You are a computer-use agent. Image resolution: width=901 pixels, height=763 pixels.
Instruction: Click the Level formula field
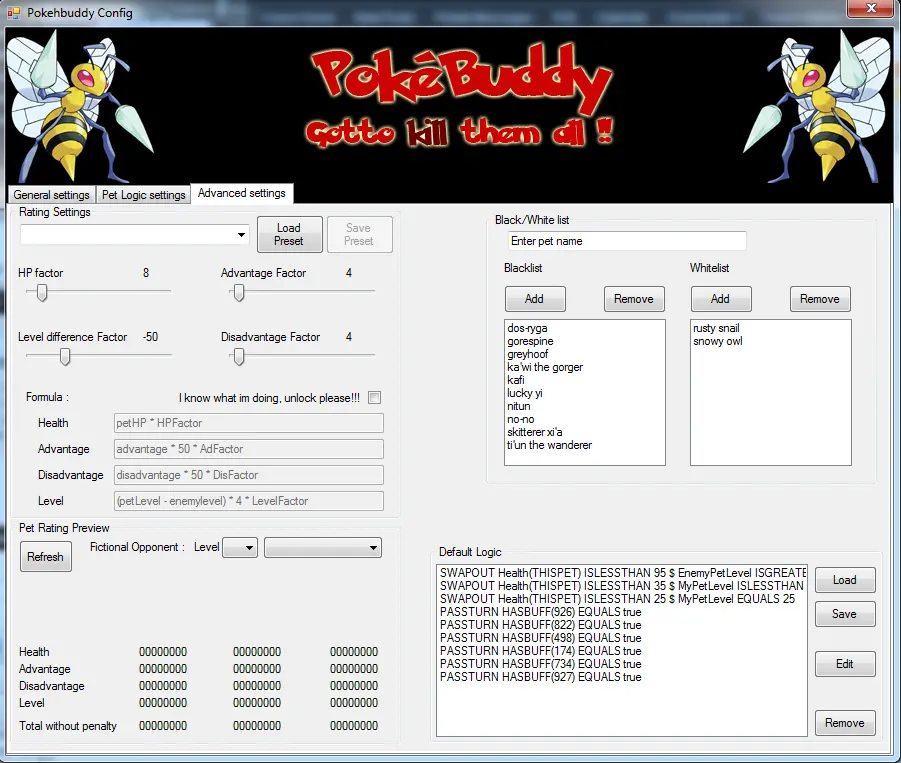tap(249, 501)
